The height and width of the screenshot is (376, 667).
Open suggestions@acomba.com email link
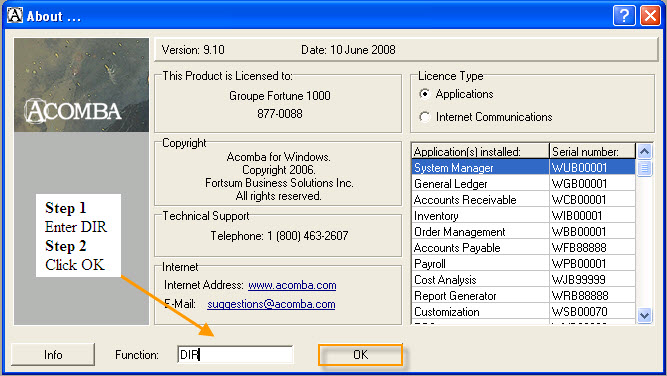(271, 304)
